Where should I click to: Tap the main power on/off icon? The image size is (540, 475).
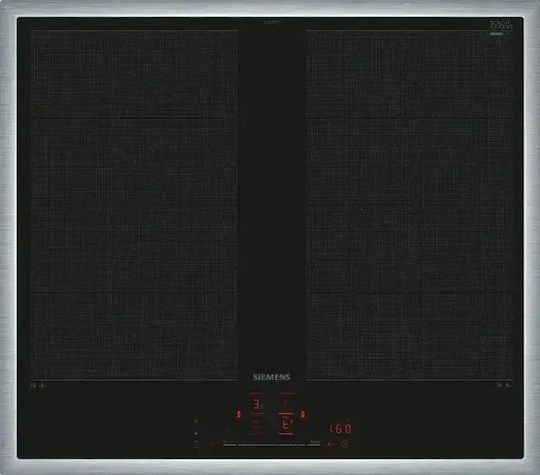coord(197,444)
